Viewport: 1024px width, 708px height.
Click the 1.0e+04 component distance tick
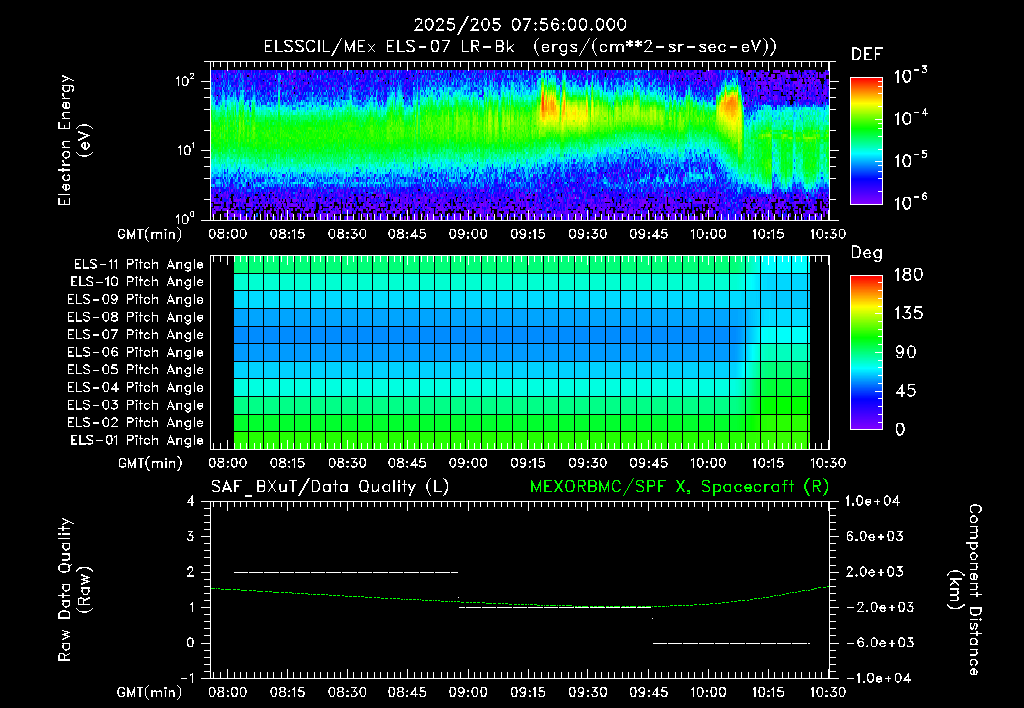pyautogui.click(x=872, y=501)
